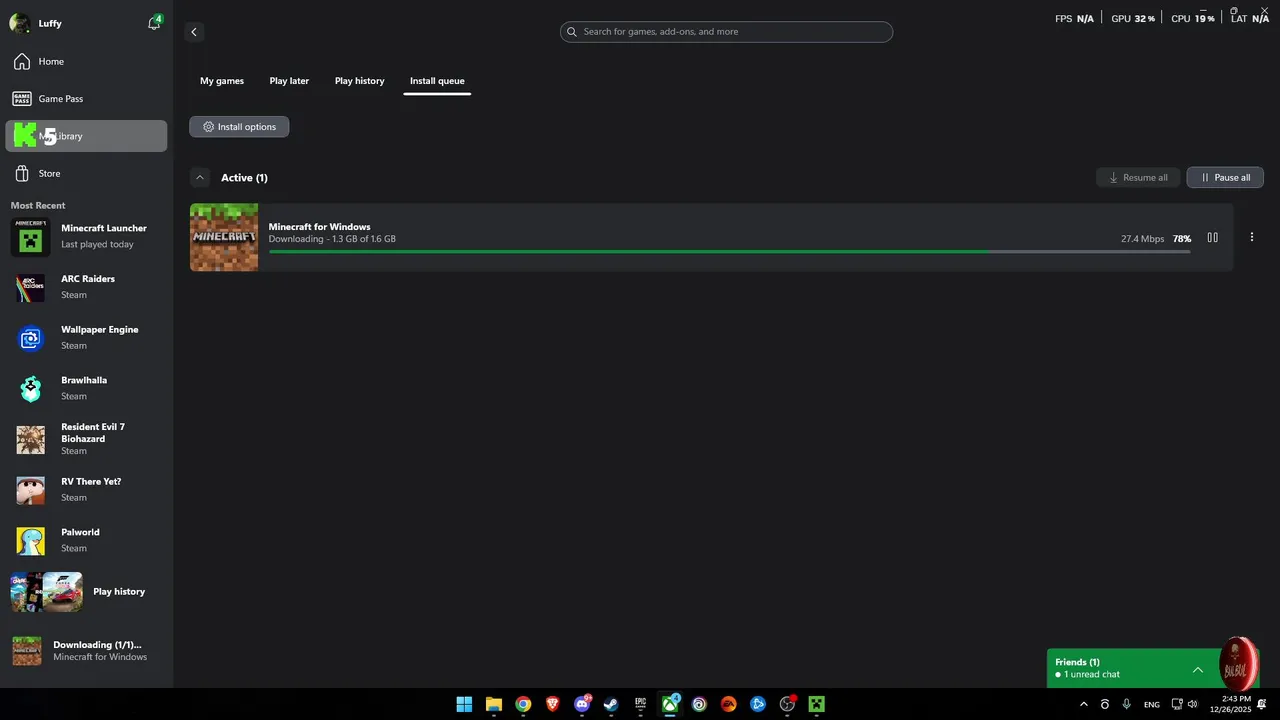Open Palworld from Most Recent
This screenshot has height=720, width=1280.
point(88,541)
